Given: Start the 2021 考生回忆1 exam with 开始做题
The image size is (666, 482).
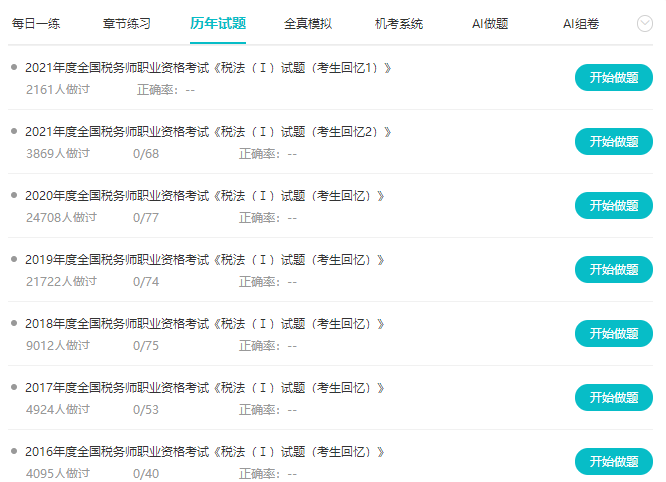Looking at the screenshot, I should (x=614, y=77).
